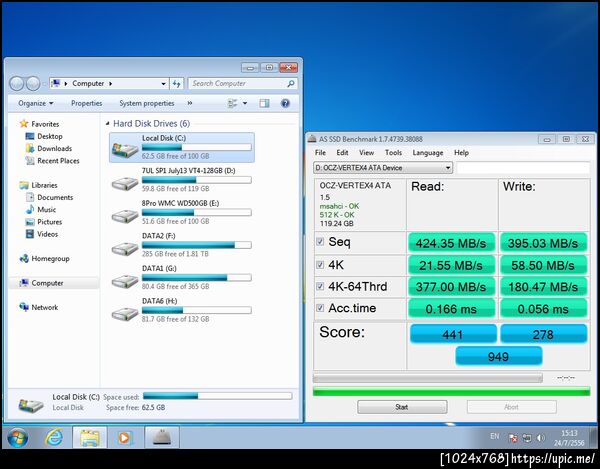
Task: Open the Help menu in AS SSD
Action: point(461,153)
